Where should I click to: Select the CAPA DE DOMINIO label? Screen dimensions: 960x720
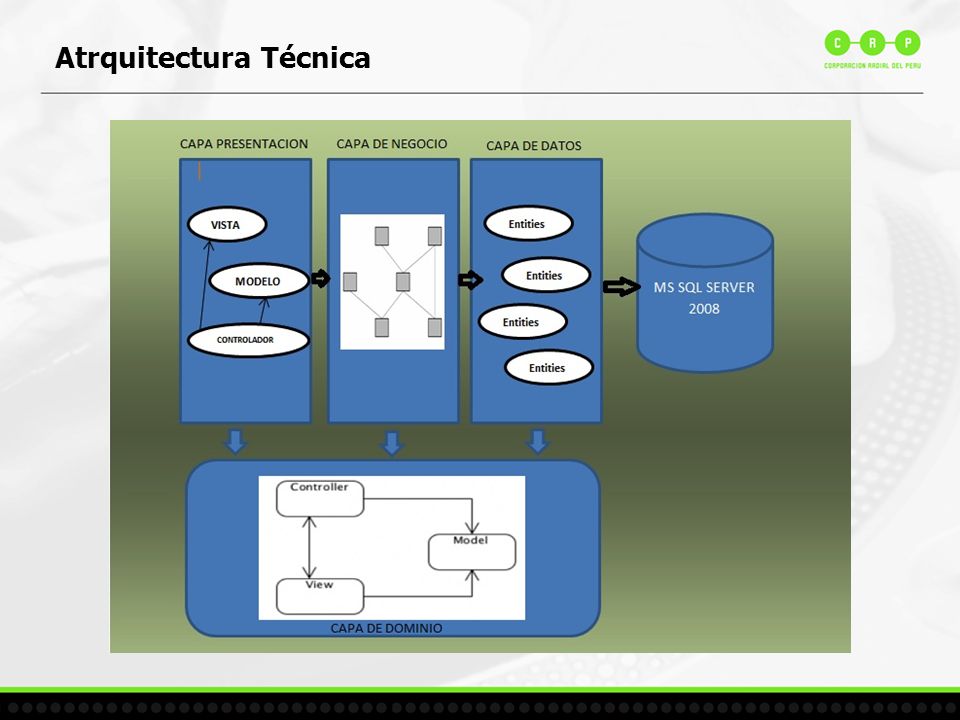[386, 628]
